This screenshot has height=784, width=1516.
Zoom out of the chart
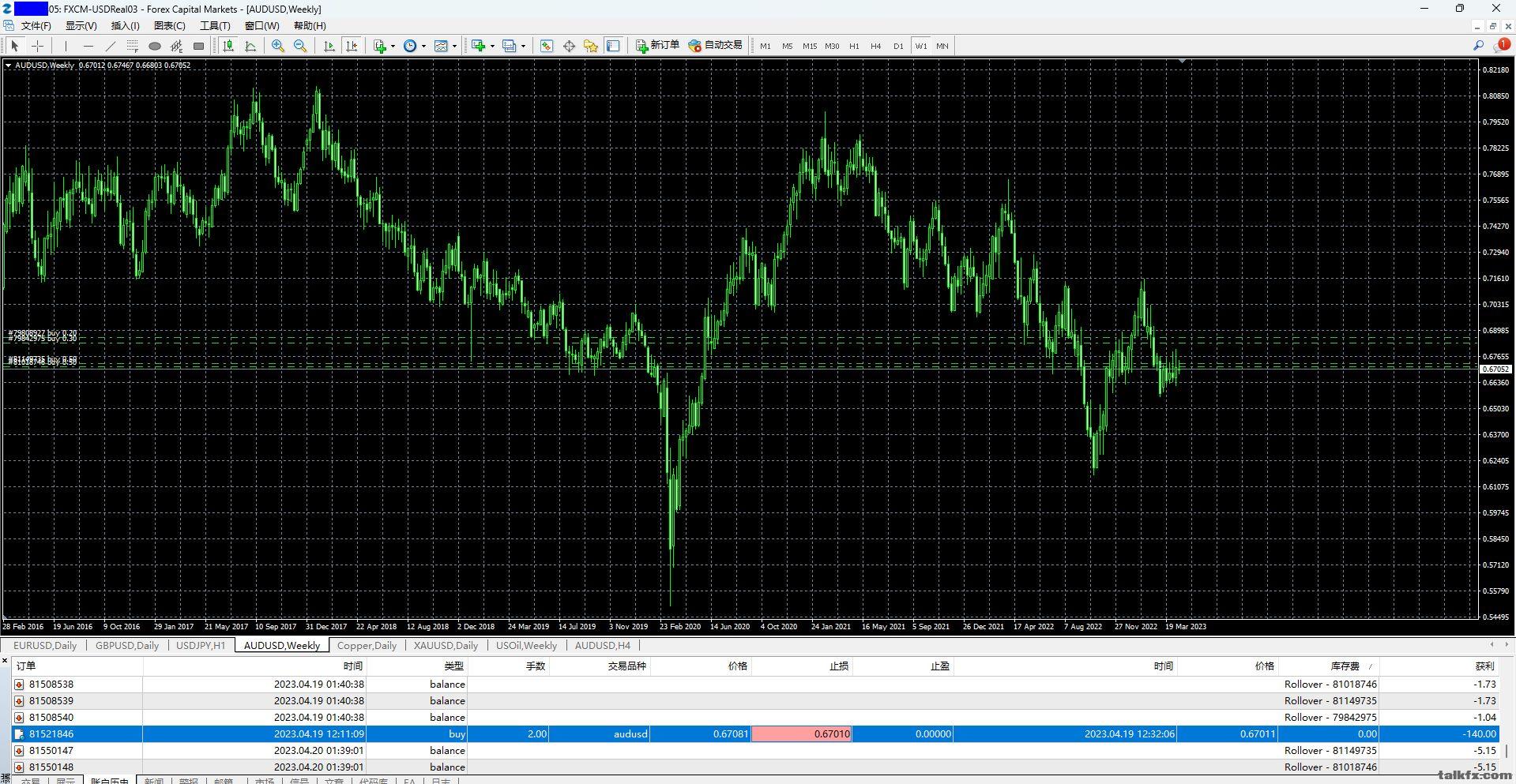[x=300, y=46]
